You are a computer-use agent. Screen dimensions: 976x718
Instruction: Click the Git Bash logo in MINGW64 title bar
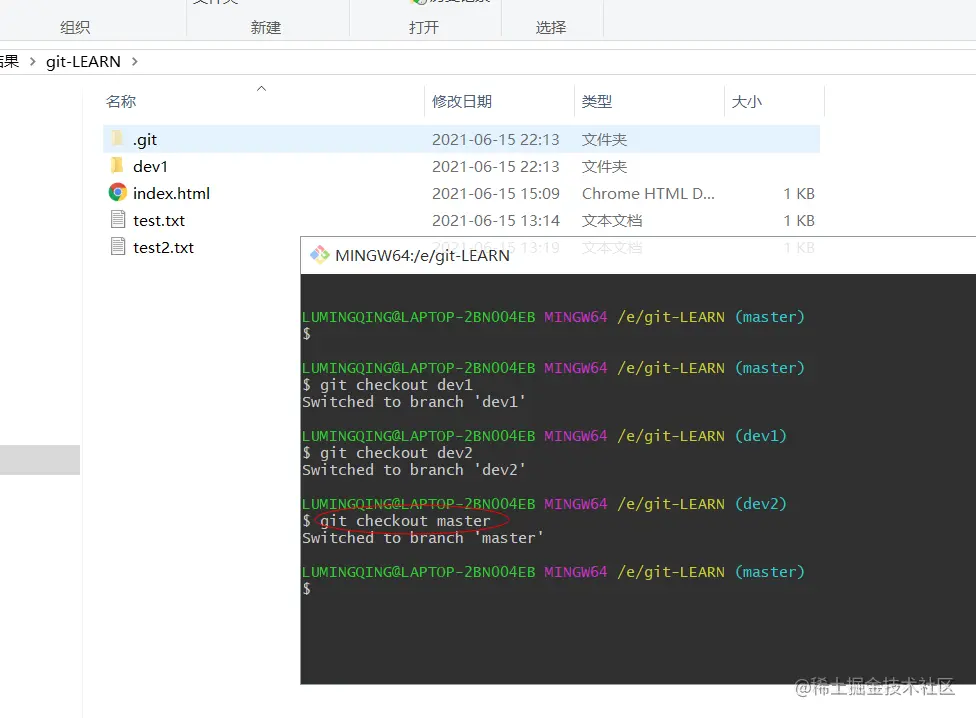coord(320,255)
